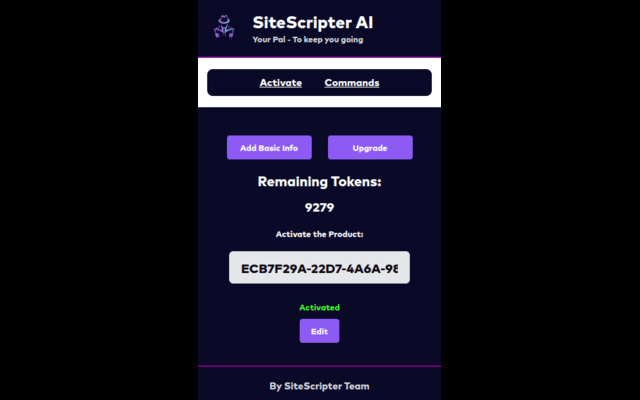Click the black margin left of the popup
640x400 pixels.
99,200
